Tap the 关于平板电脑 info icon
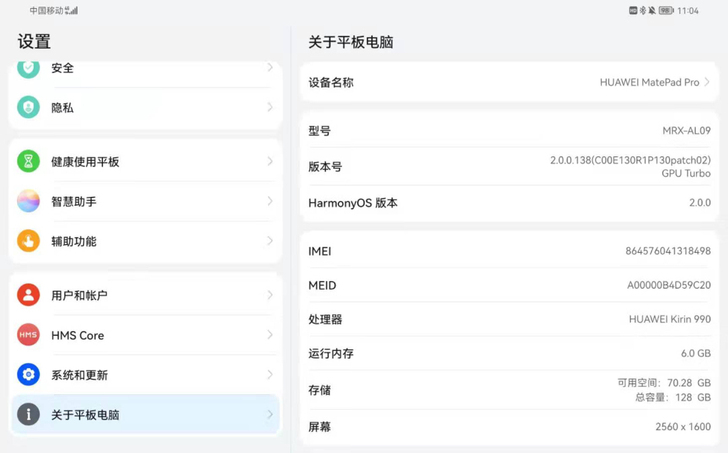Screen dimensions: 728x453 [28, 414]
